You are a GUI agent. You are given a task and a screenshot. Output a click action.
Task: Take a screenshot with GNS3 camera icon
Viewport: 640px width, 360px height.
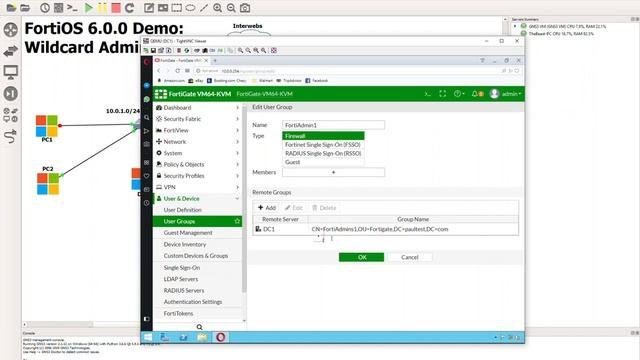pos(245,8)
